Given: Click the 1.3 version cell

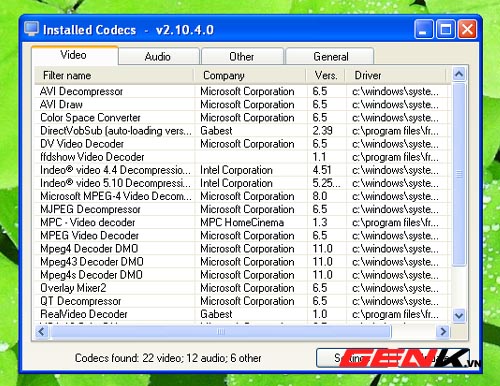Looking at the screenshot, I should [x=320, y=222].
